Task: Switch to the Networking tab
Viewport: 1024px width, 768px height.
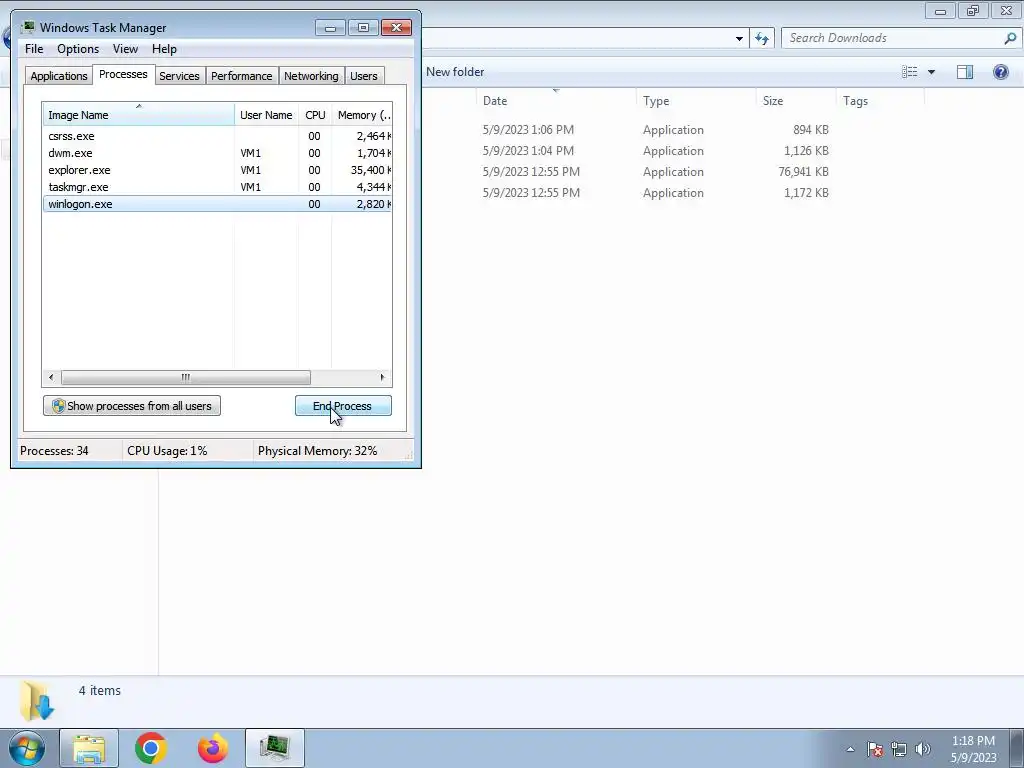Action: pos(312,76)
